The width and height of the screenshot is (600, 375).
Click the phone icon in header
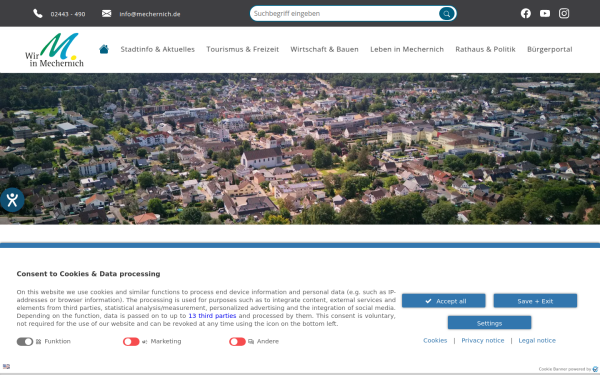coord(38,14)
